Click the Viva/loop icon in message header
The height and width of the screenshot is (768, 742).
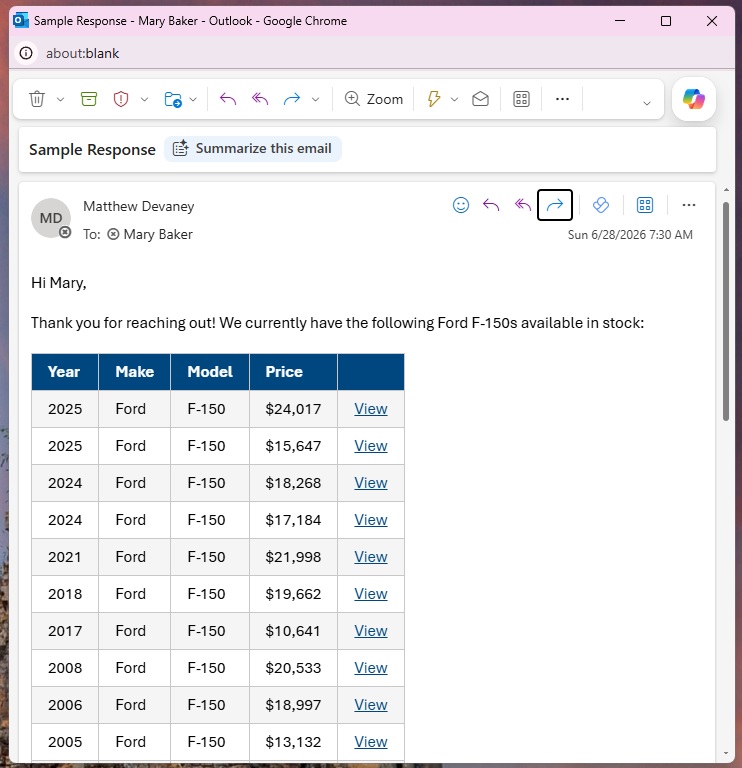pyautogui.click(x=601, y=205)
